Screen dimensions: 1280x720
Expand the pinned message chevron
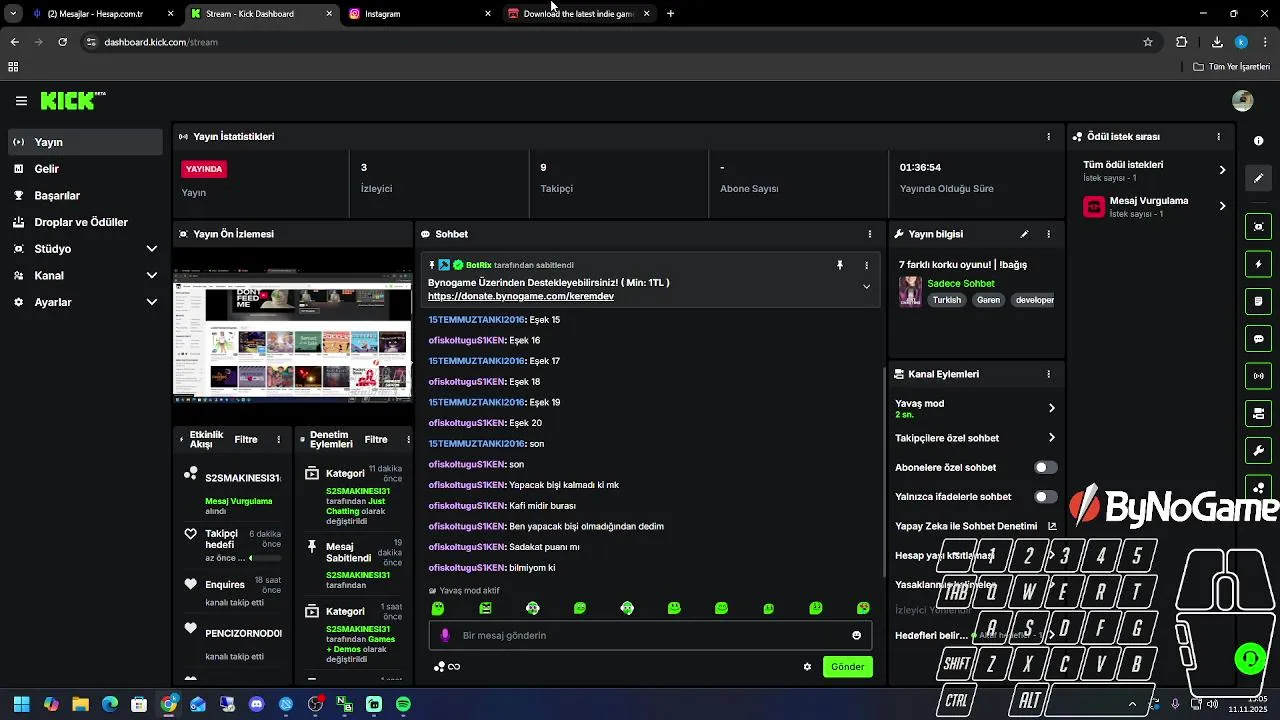coord(866,287)
